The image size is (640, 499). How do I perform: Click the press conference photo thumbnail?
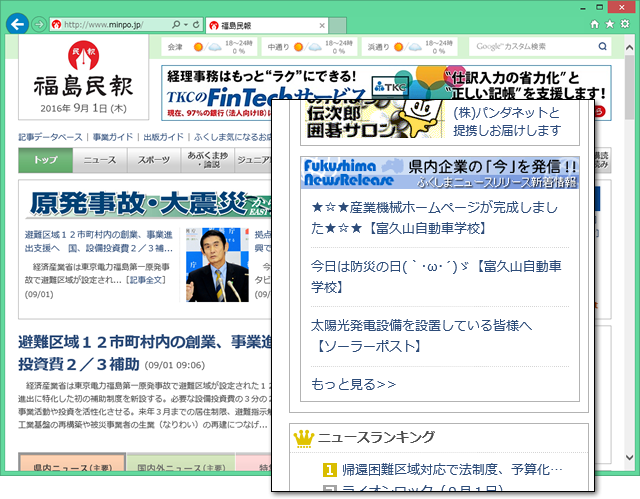click(x=217, y=265)
